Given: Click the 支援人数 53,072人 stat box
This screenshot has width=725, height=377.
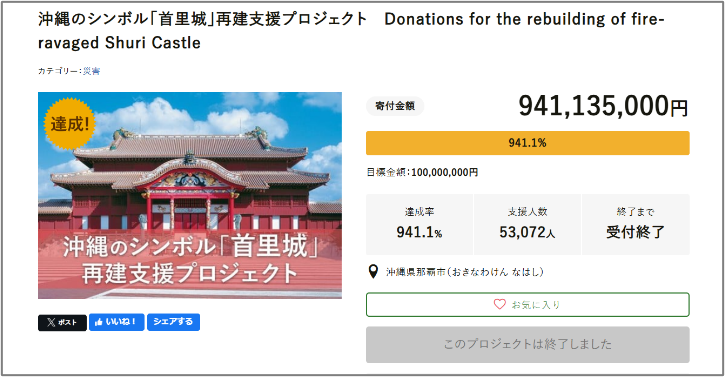Looking at the screenshot, I should coord(528,224).
